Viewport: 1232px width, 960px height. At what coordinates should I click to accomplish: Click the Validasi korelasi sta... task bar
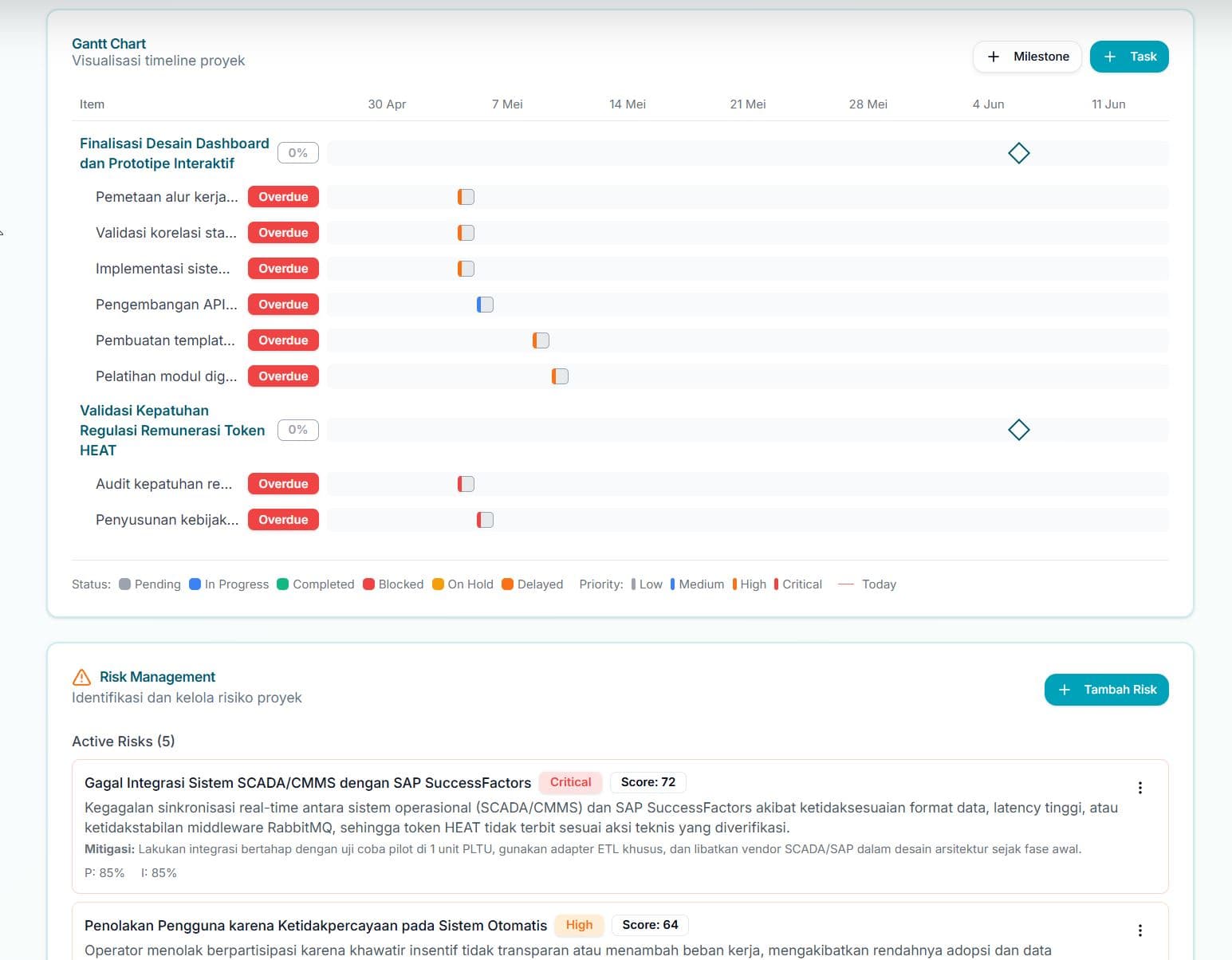466,233
